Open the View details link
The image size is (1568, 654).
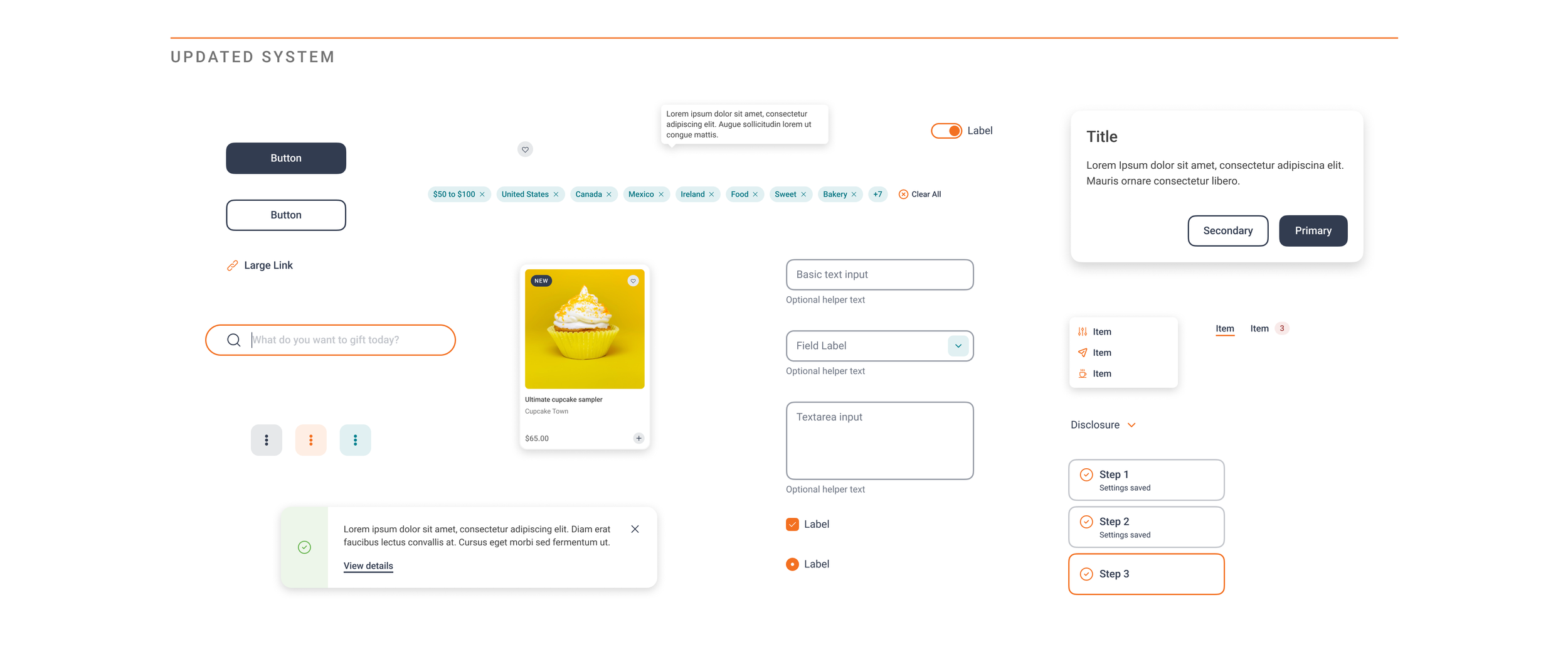[x=368, y=566]
